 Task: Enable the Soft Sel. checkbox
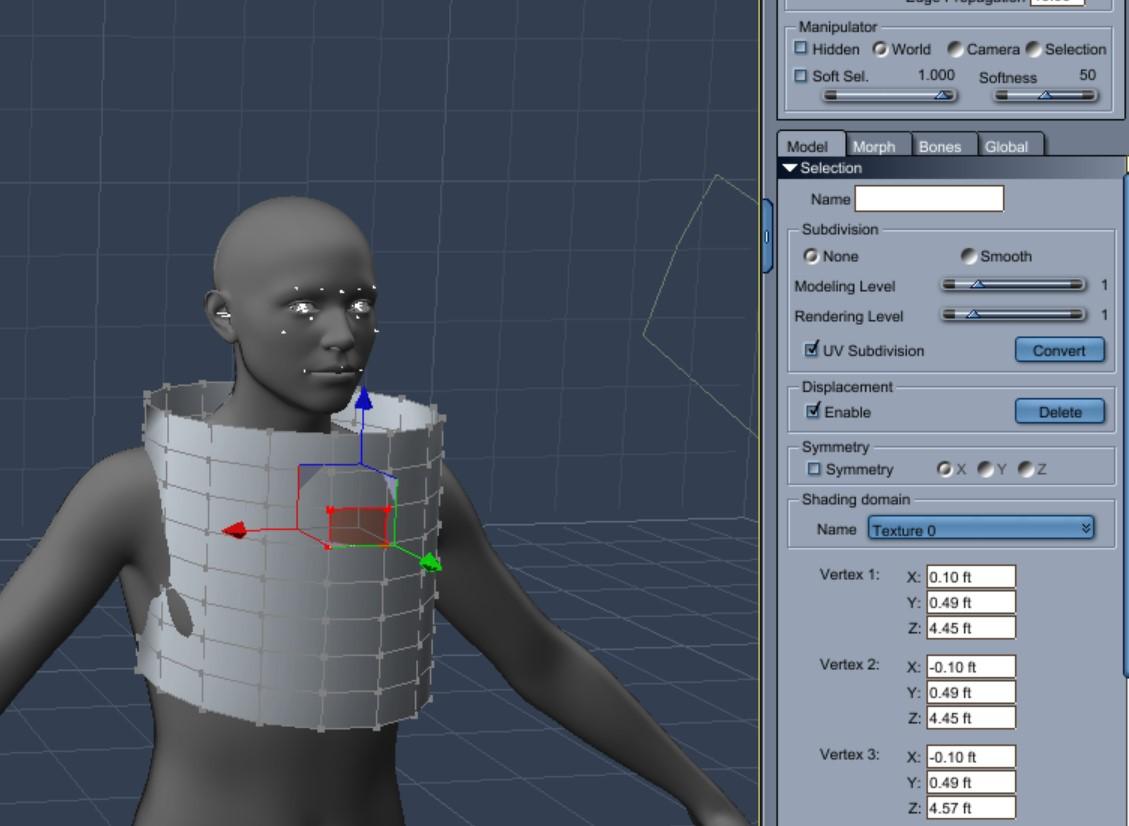(x=801, y=75)
